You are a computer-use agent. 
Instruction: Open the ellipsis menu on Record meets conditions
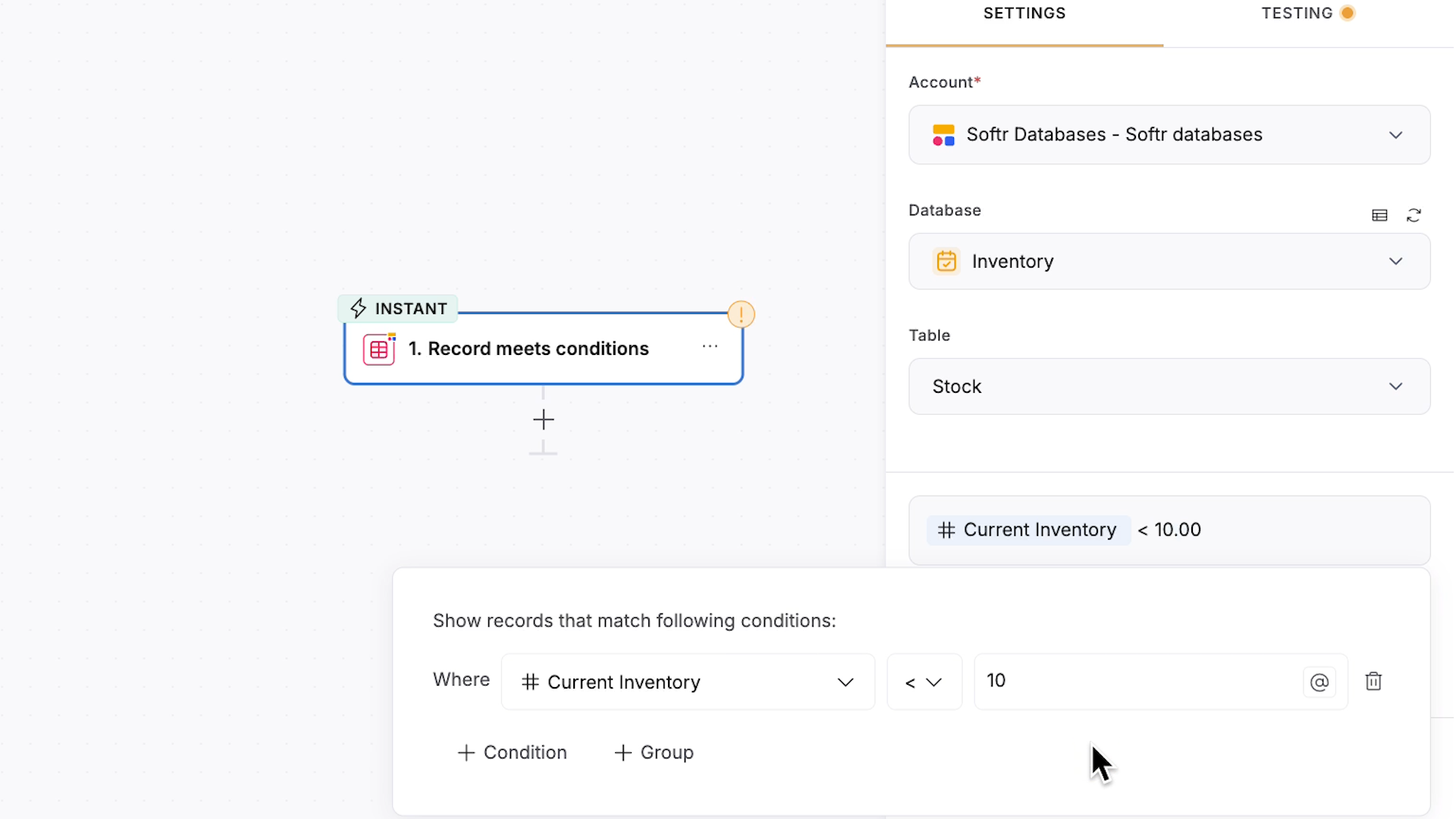pyautogui.click(x=711, y=346)
